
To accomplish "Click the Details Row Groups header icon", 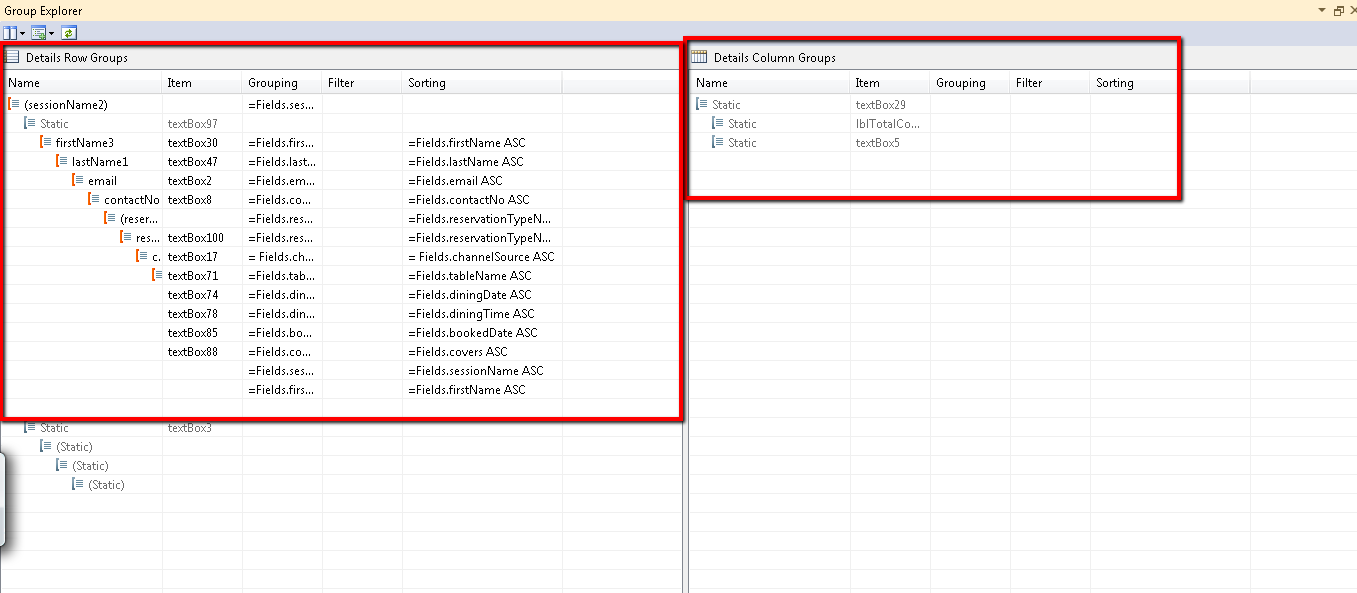I will coord(13,57).
